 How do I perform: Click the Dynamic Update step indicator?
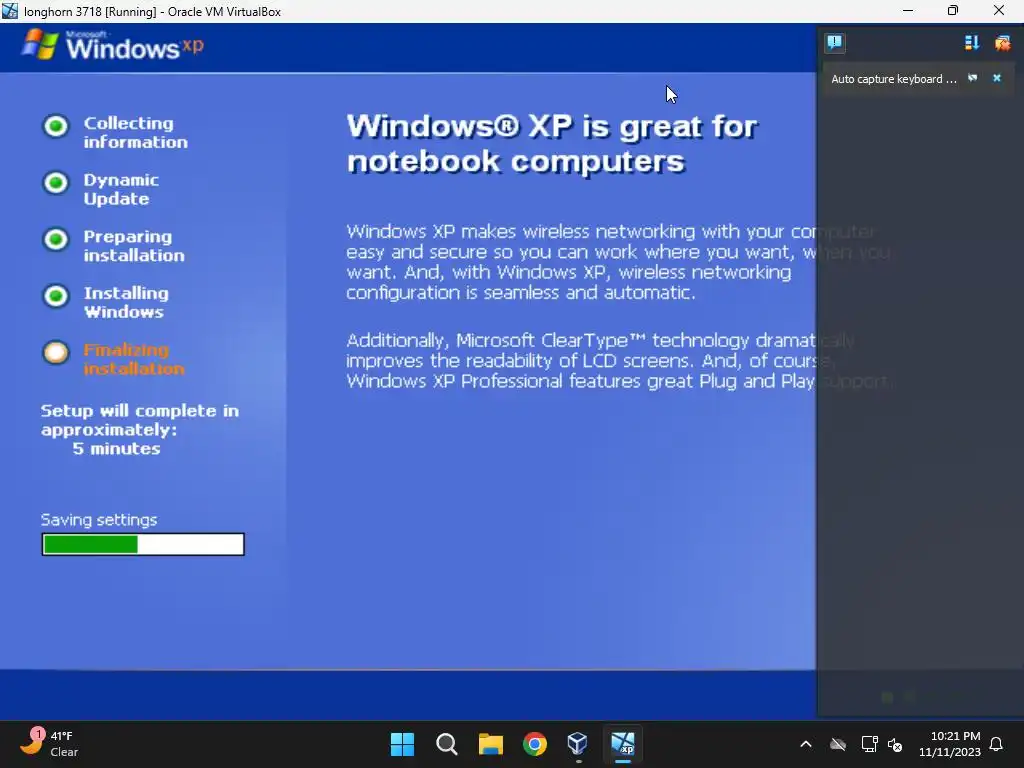click(56, 182)
